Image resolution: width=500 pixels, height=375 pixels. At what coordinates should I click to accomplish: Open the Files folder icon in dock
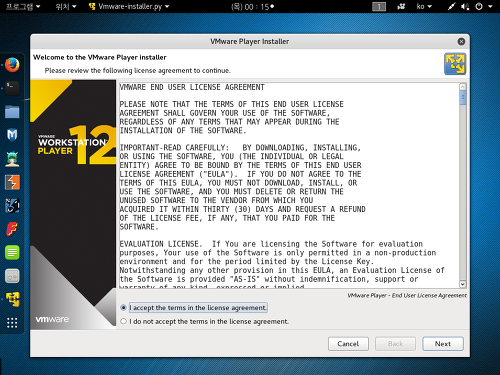(12, 112)
